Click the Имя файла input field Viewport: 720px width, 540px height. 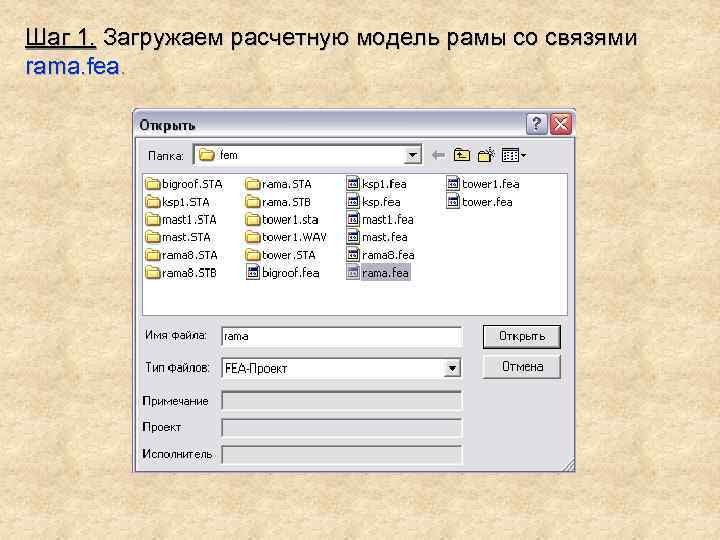(x=341, y=337)
